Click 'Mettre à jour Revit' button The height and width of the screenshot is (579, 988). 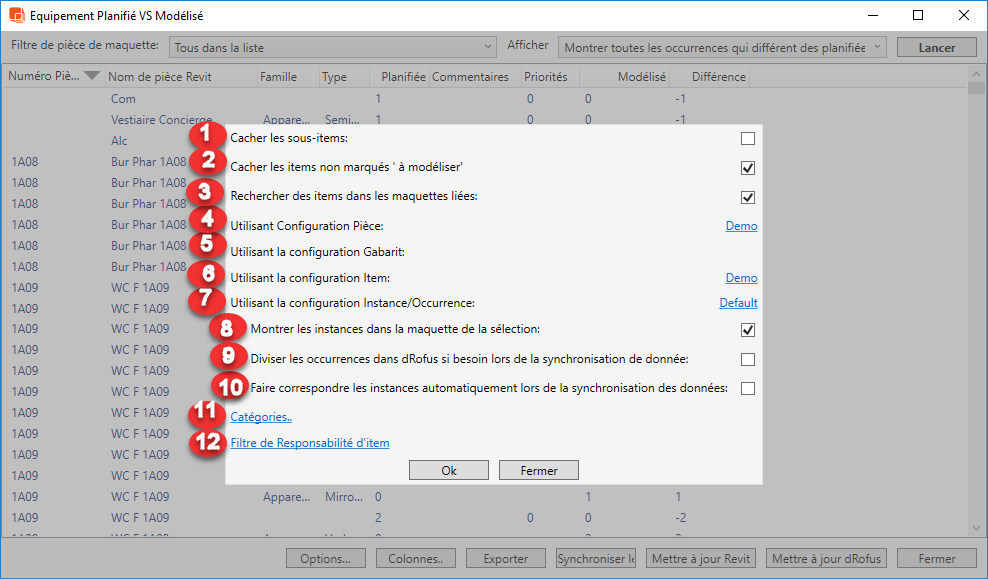(700, 559)
